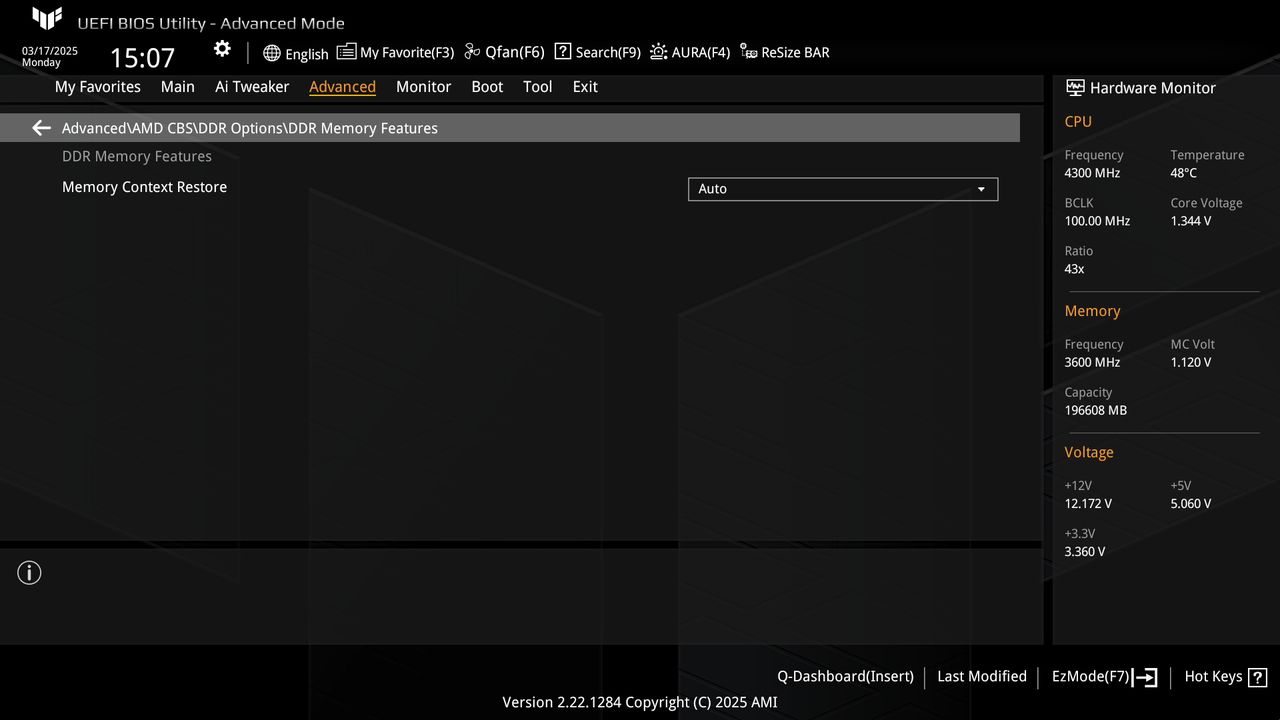Click the CPU section heading
This screenshot has height=720, width=1280.
click(x=1078, y=121)
